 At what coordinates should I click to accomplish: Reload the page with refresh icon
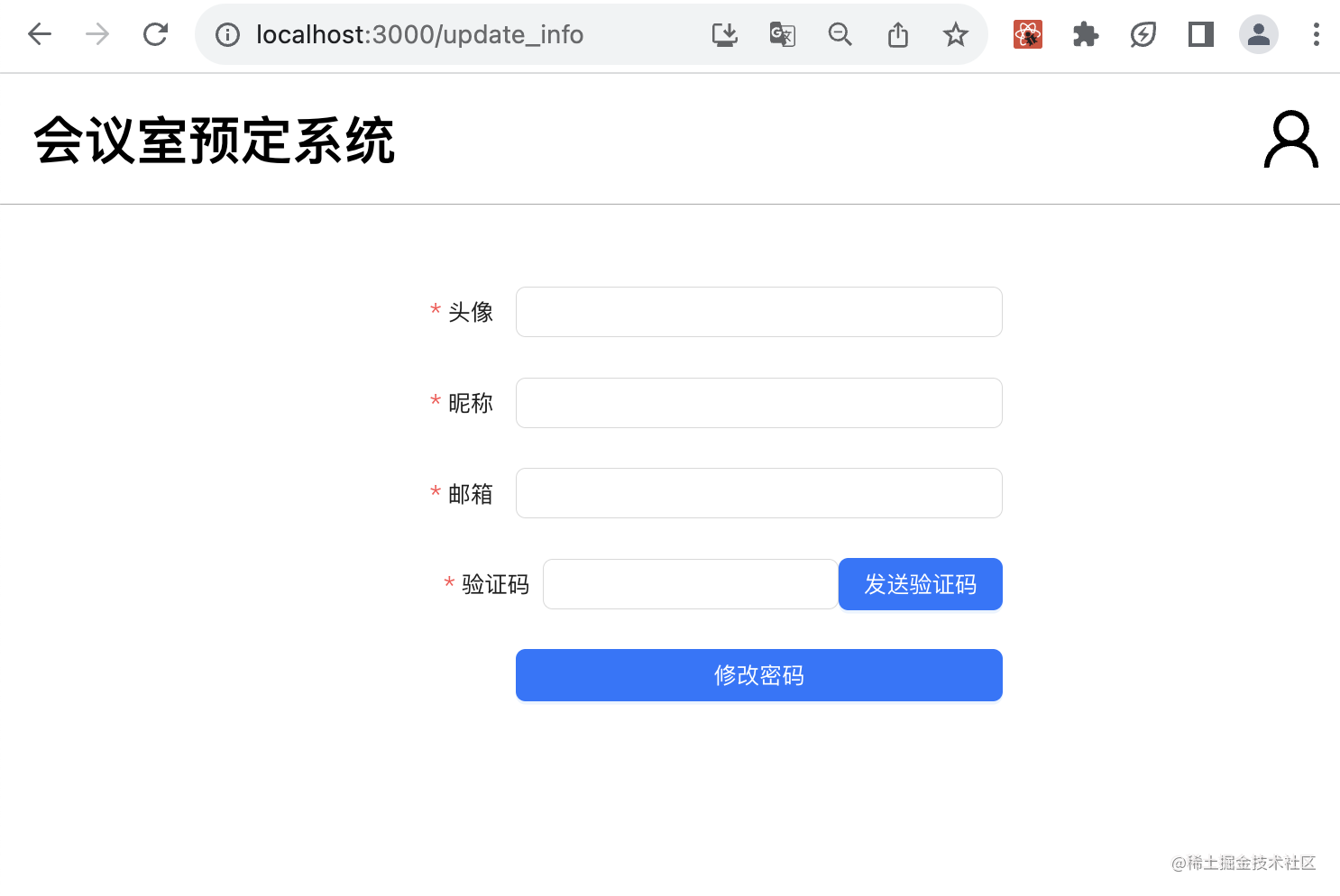(x=155, y=34)
